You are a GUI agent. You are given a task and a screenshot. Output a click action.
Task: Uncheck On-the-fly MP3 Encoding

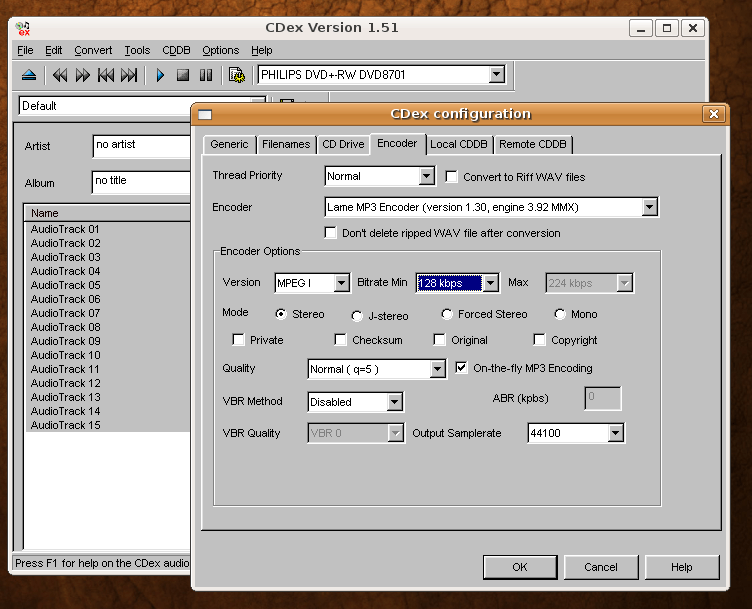coord(461,368)
